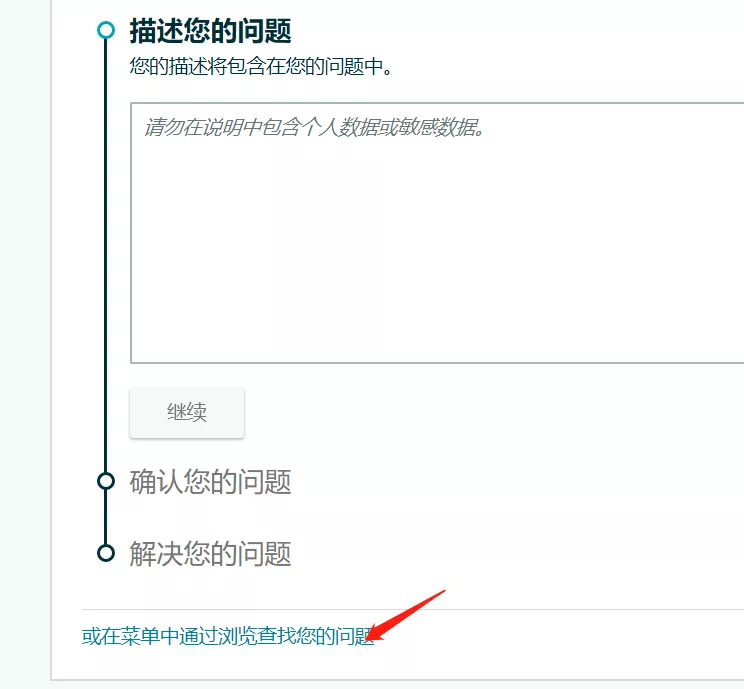Viewport: 744px width, 689px height.
Task: Click the problem description text area
Action: (437, 233)
